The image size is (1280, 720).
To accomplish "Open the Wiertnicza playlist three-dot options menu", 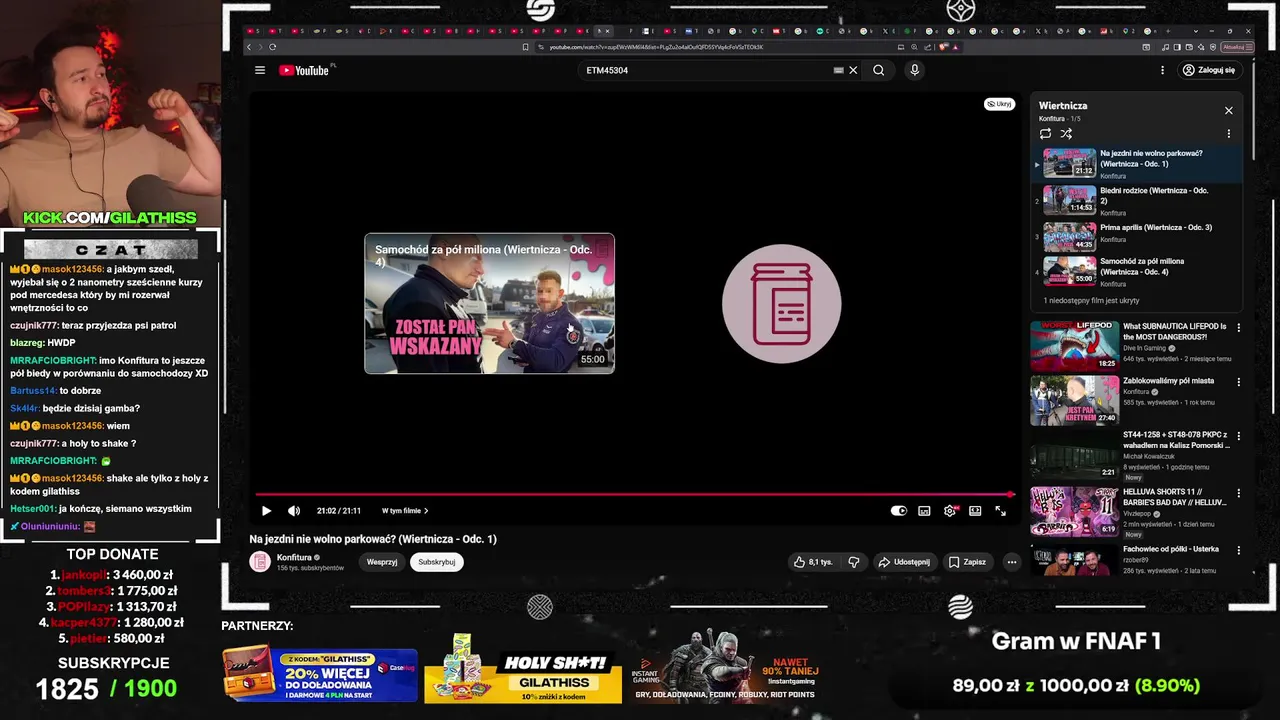I will [x=1229, y=134].
